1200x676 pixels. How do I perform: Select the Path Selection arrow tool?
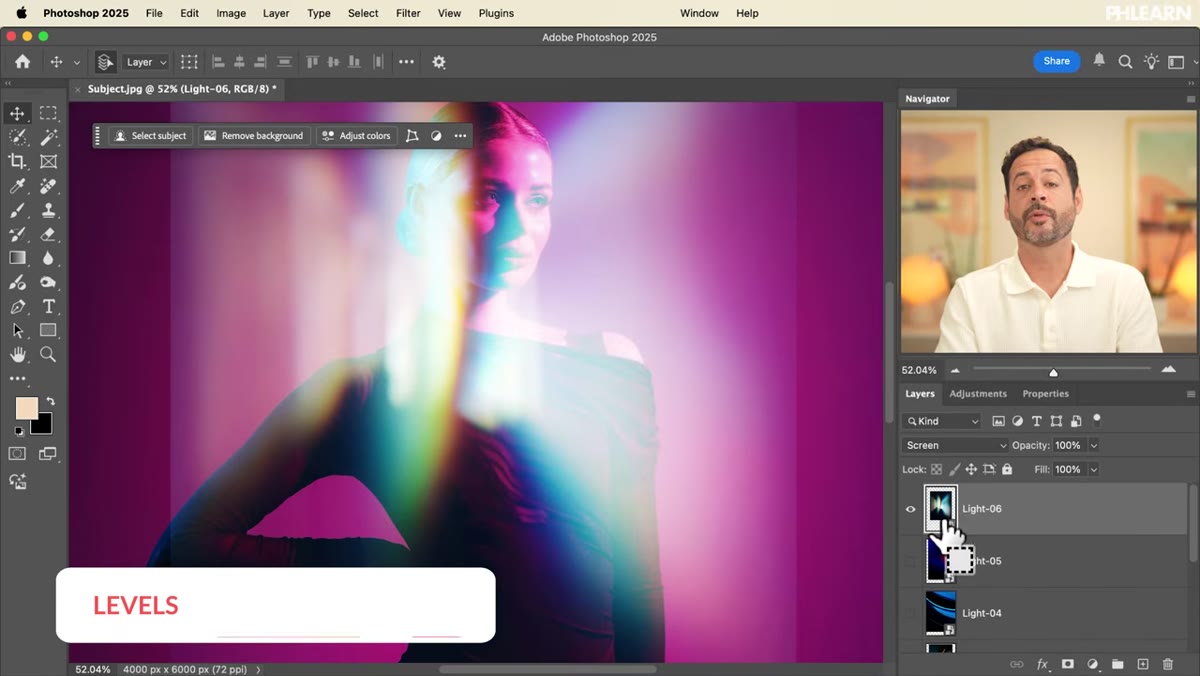tap(17, 330)
